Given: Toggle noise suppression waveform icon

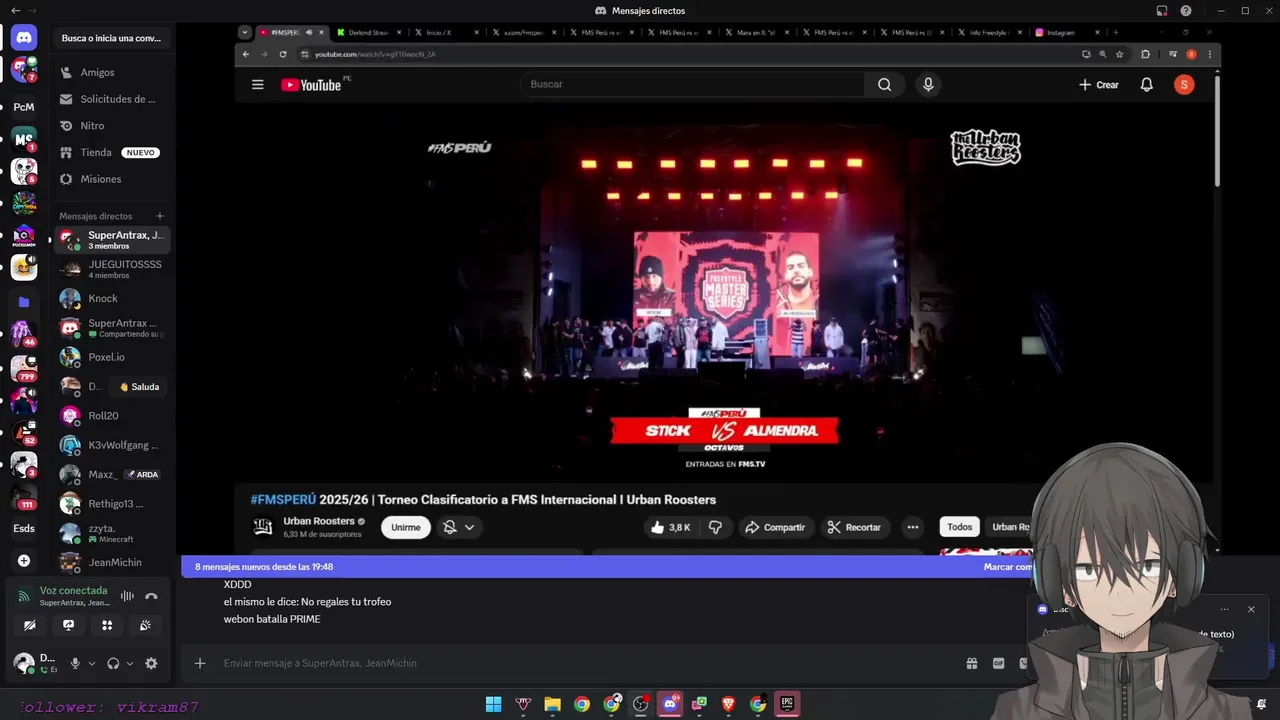Looking at the screenshot, I should coord(127,596).
